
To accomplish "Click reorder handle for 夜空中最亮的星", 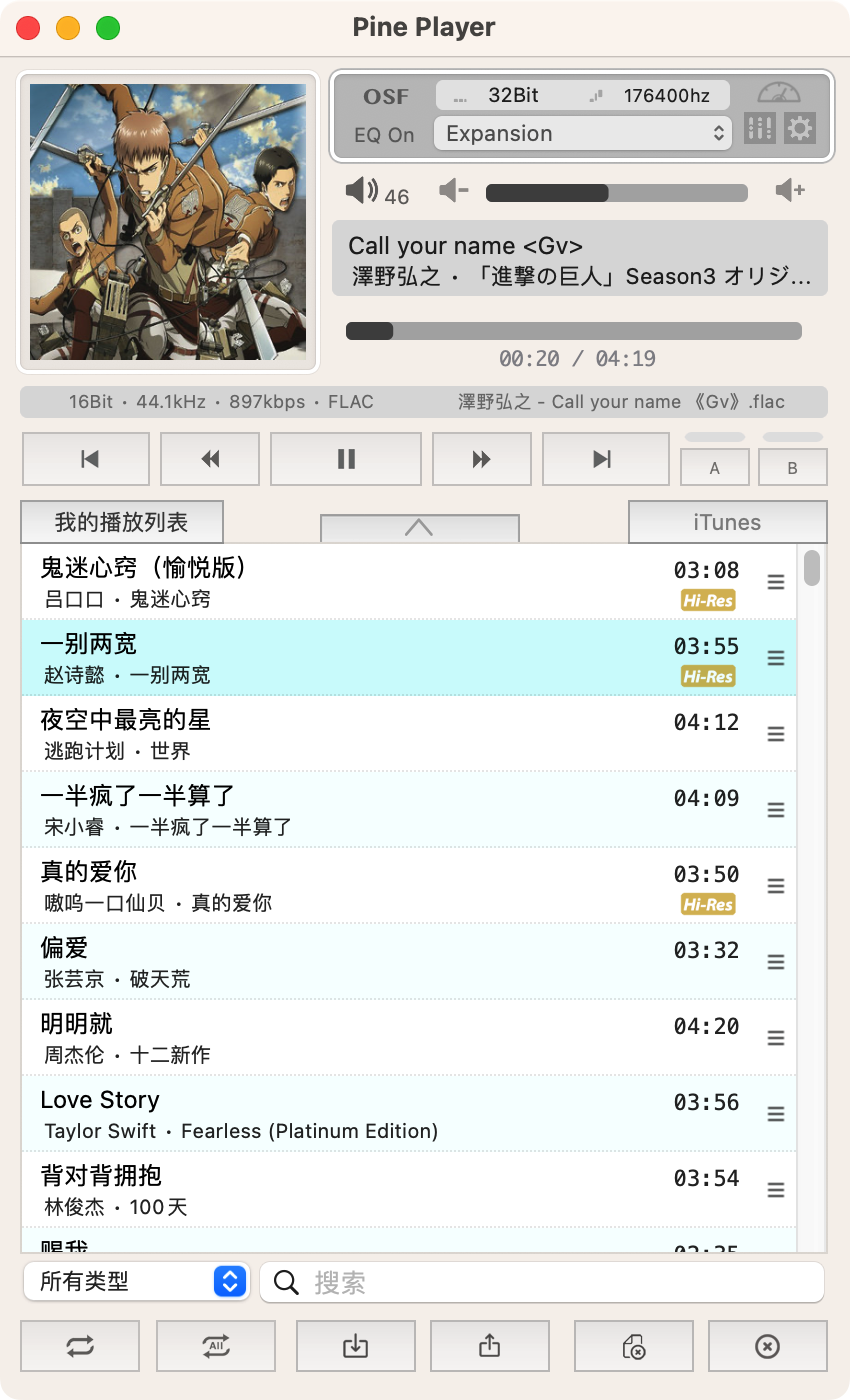I will [776, 734].
